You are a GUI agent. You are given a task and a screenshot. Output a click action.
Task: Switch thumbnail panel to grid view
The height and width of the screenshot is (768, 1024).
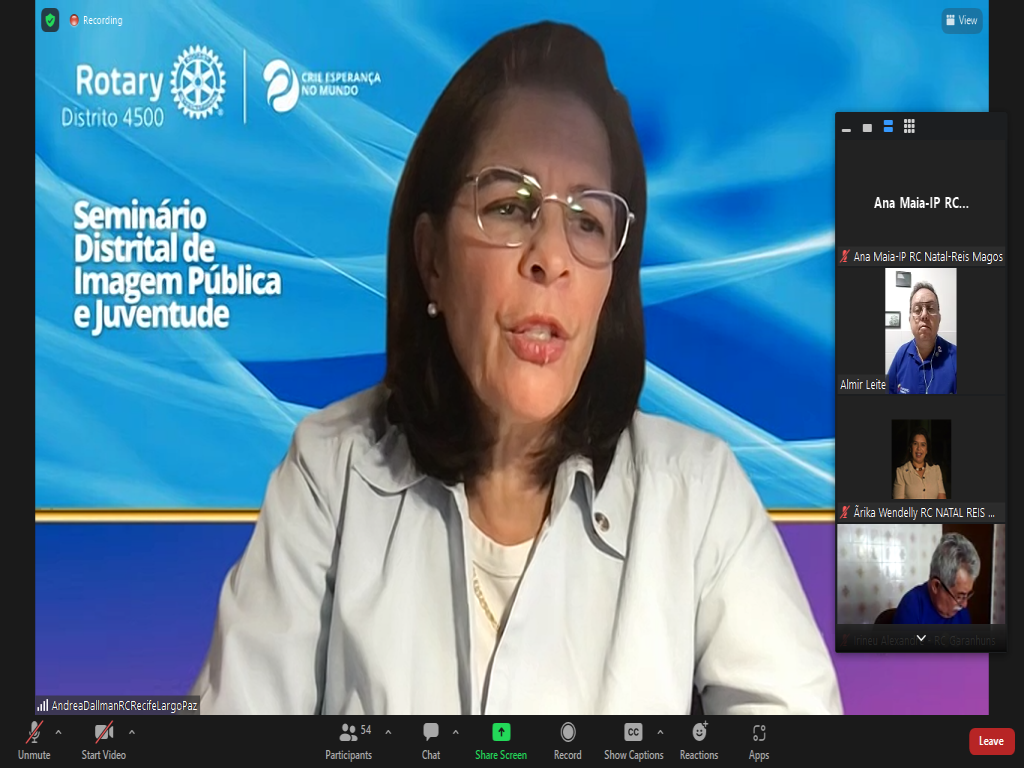[909, 127]
